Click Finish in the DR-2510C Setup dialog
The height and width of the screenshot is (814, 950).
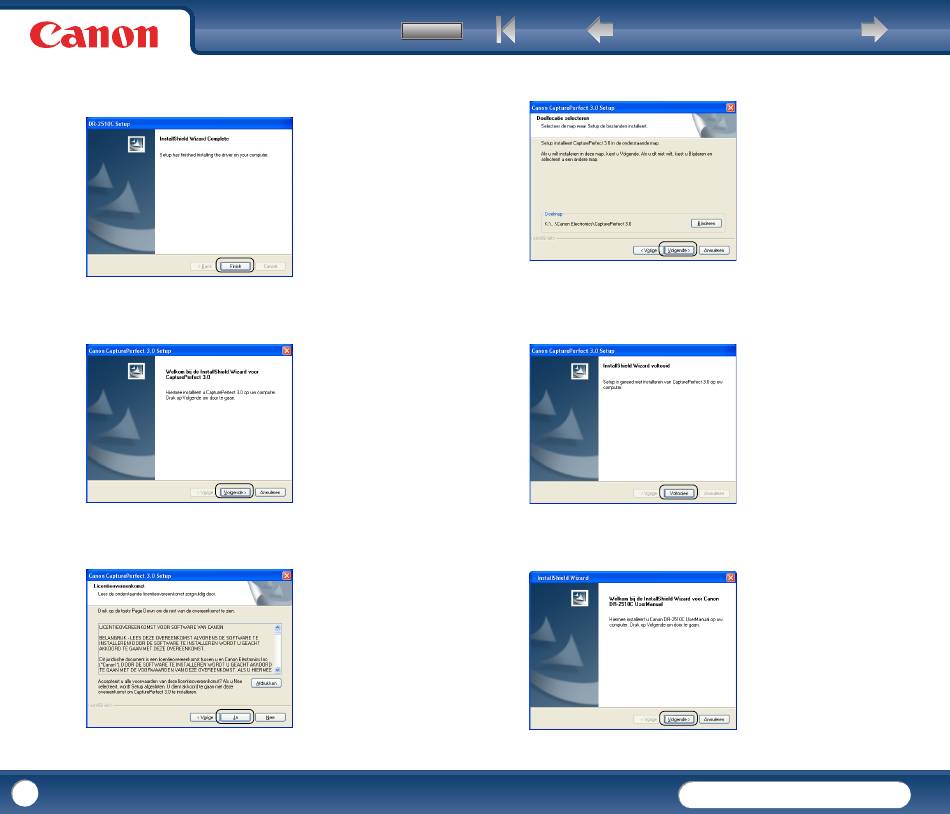(x=235, y=266)
